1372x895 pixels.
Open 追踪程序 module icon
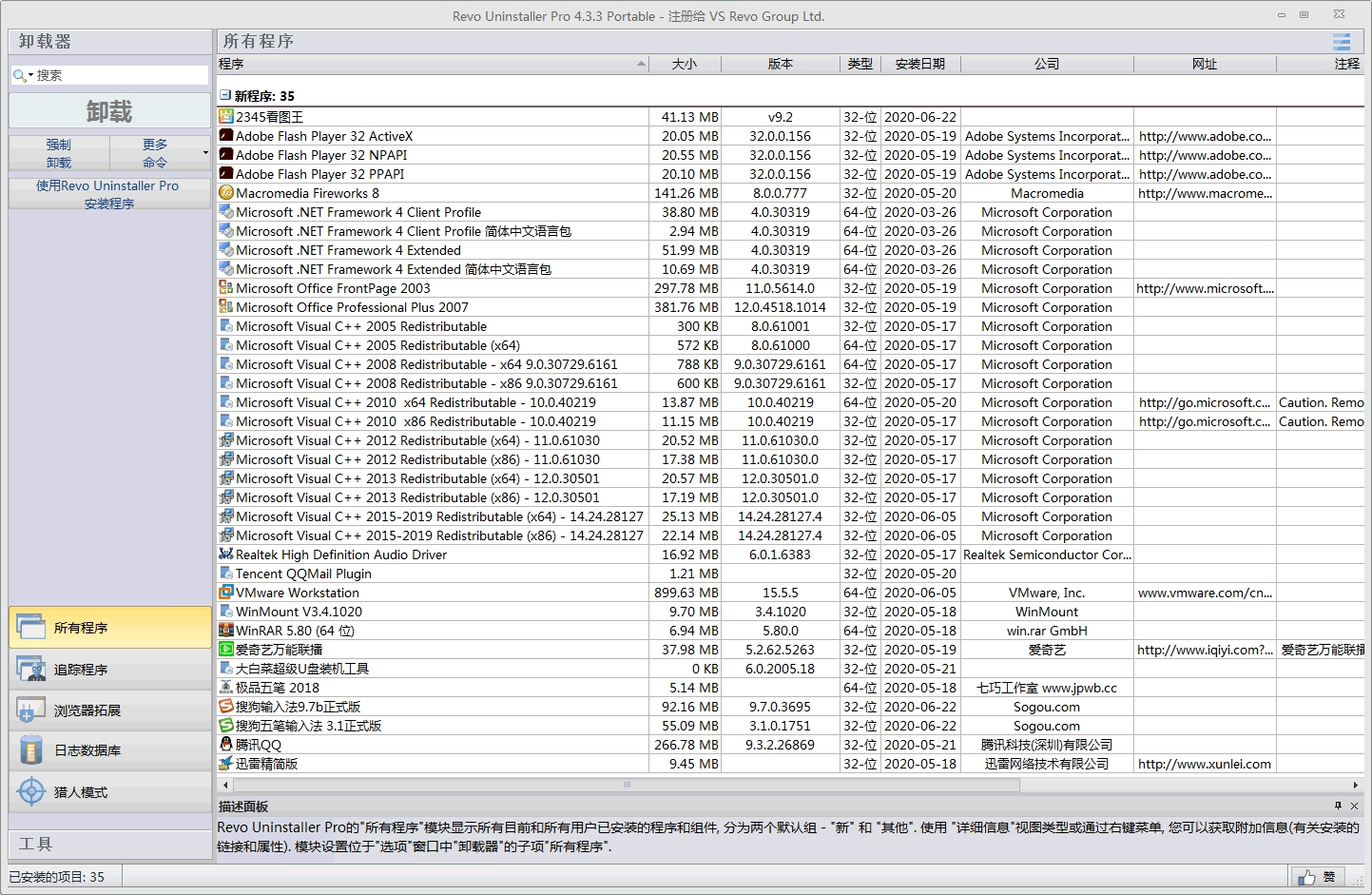[30, 670]
